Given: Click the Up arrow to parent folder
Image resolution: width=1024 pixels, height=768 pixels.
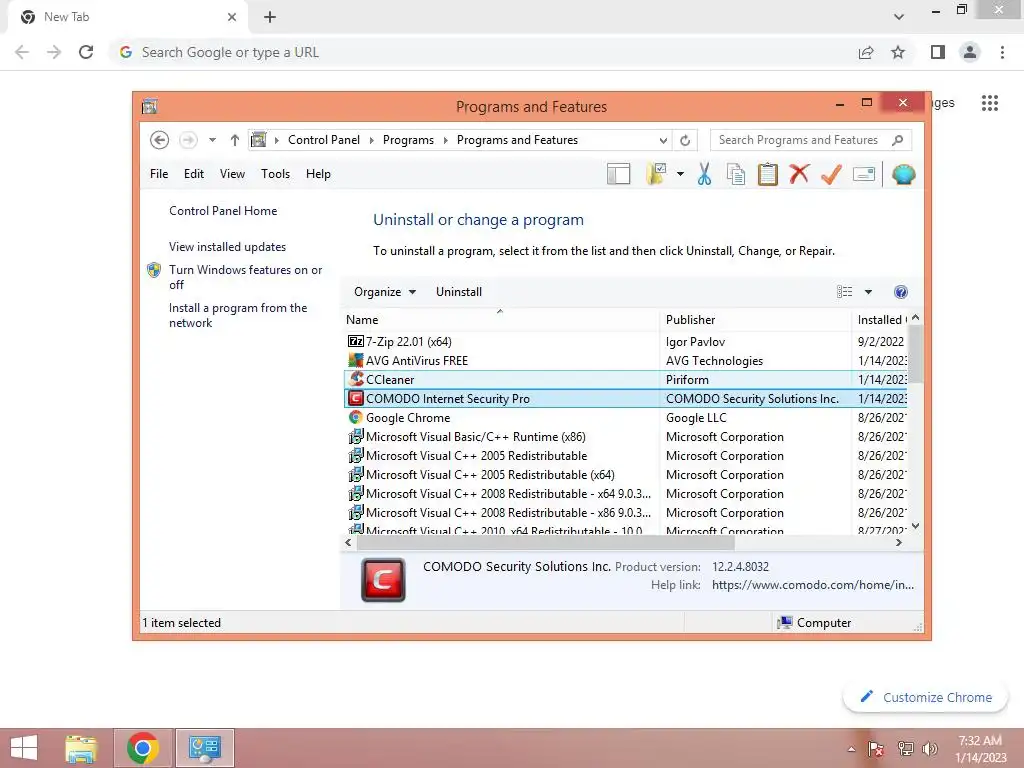Looking at the screenshot, I should (234, 140).
